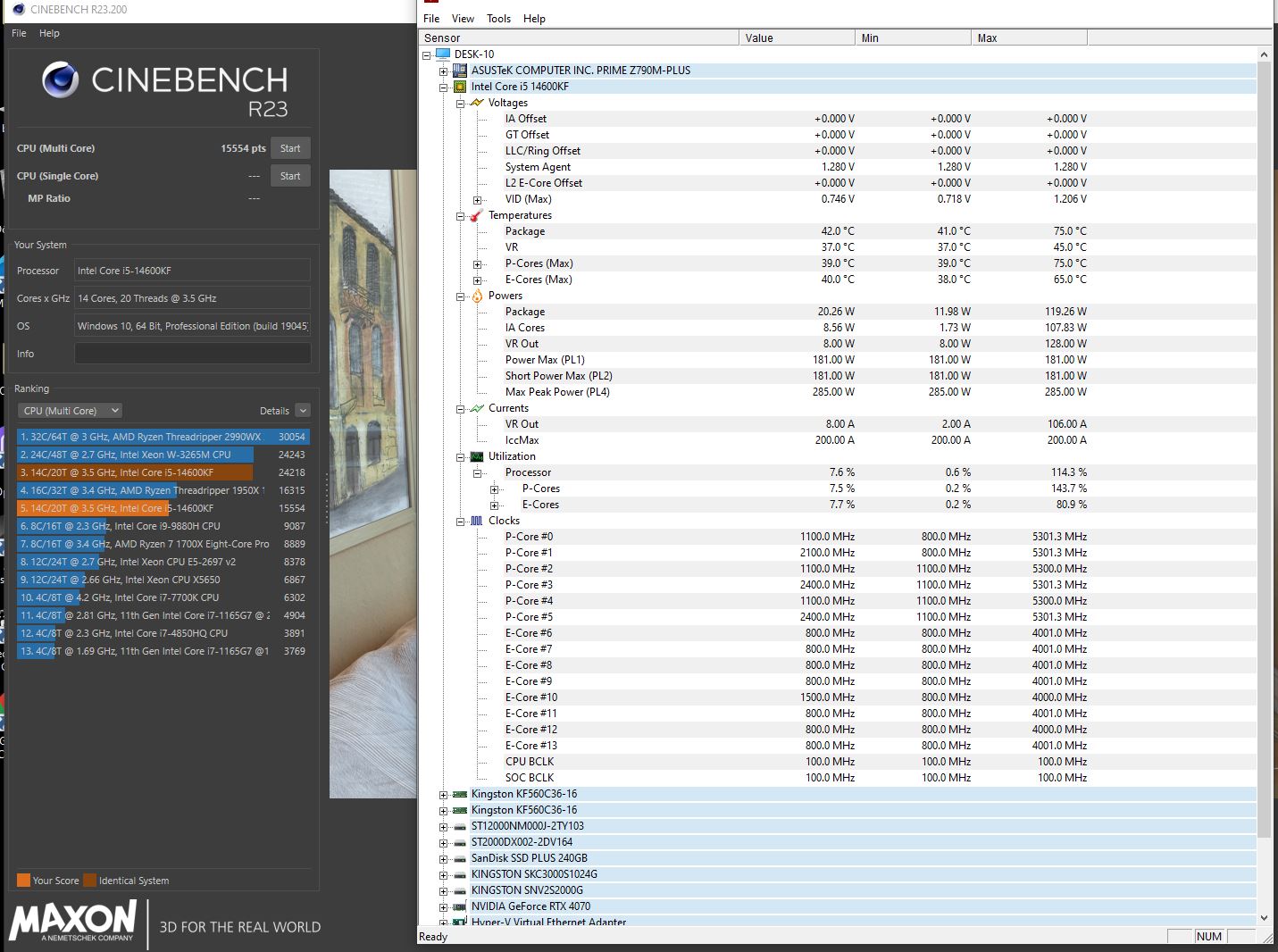
Task: Click the ST2000DX002 drive icon
Action: tap(460, 842)
